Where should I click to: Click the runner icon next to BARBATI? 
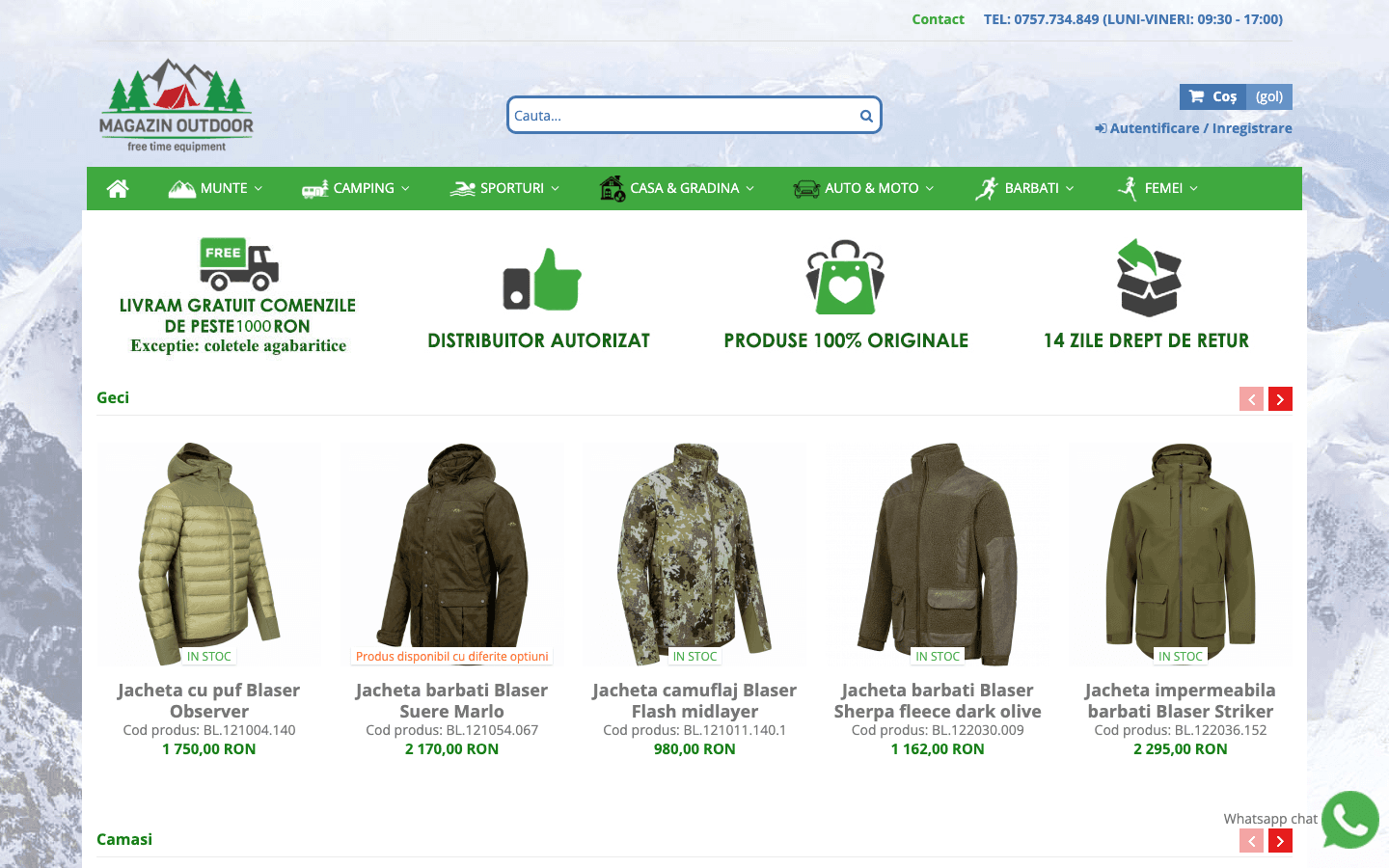pos(986,189)
